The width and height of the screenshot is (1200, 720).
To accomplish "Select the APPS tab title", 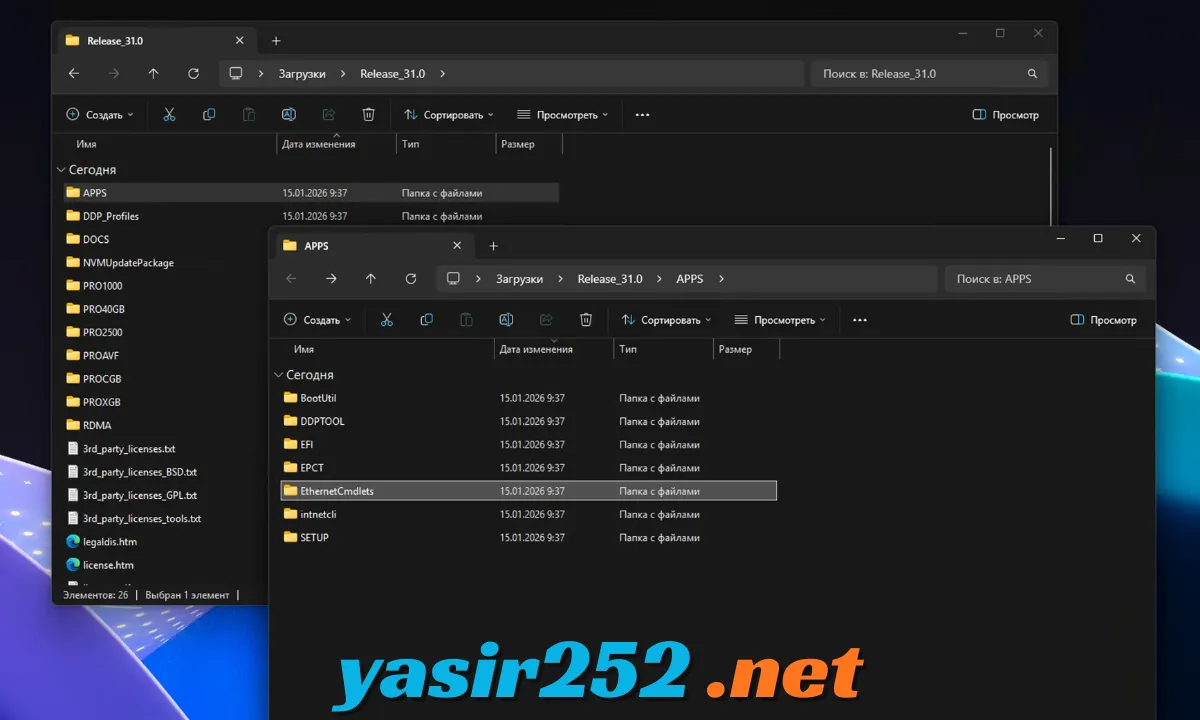I will pos(317,246).
